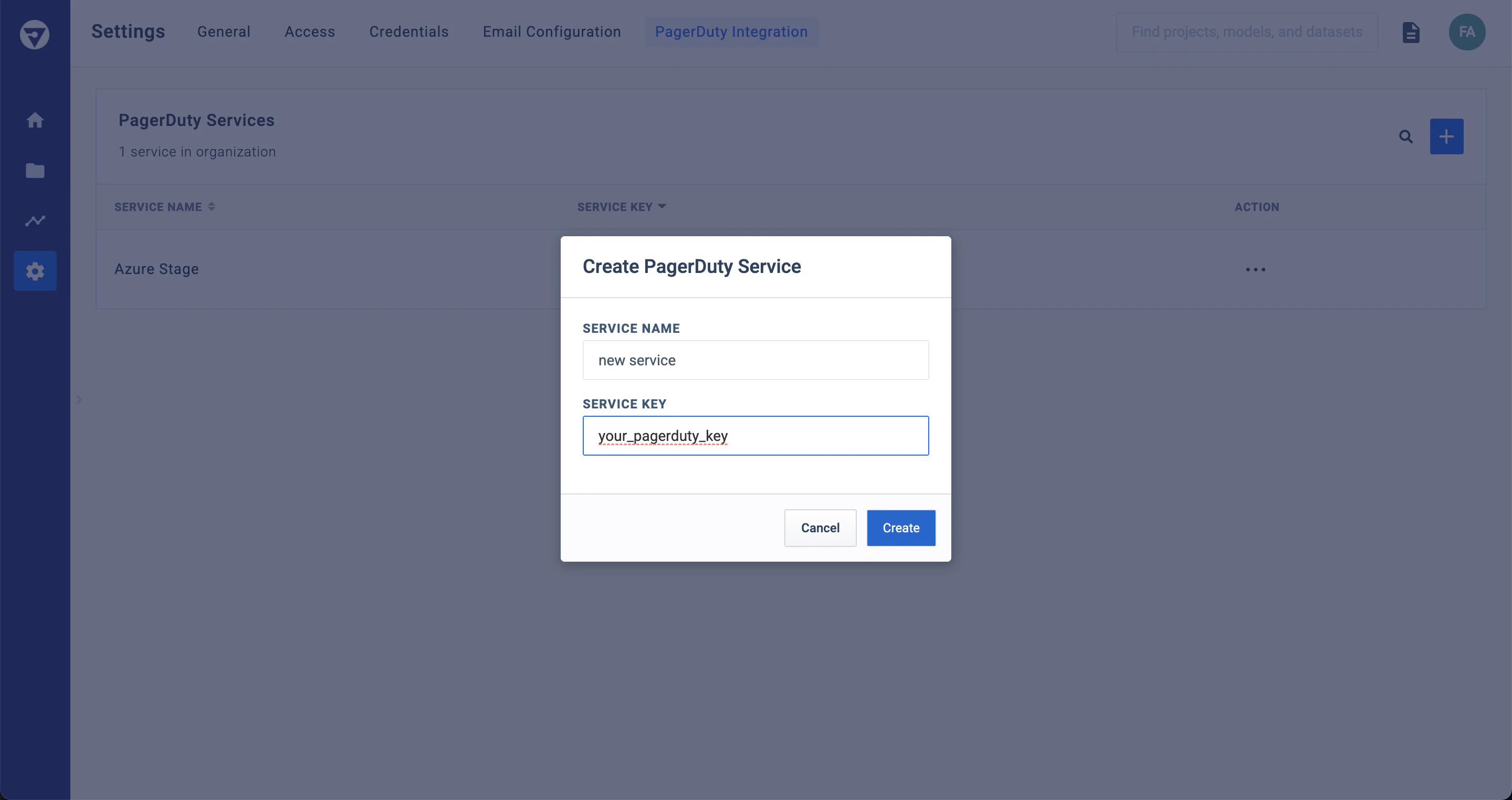Focus the Service Name input field
This screenshot has width=1512, height=800.
pos(755,361)
